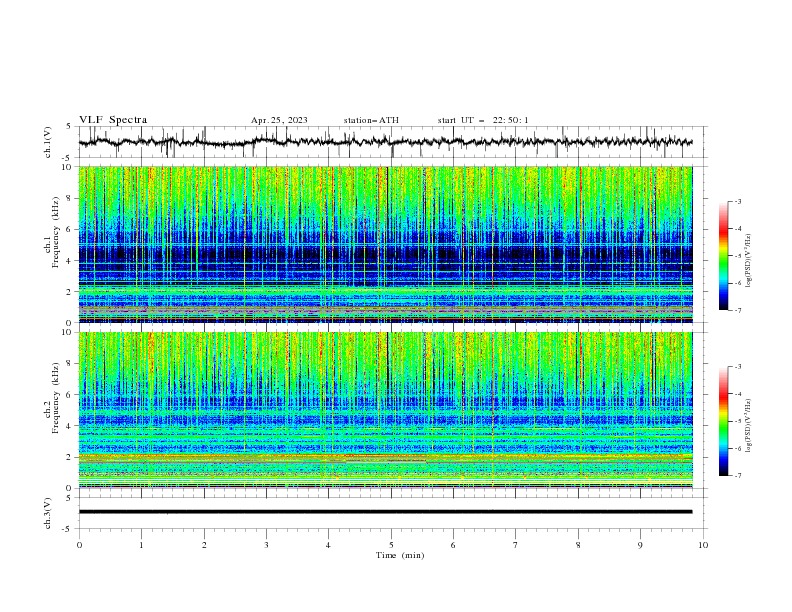Click the "VLF Spectra" title text
This screenshot has width=792, height=612.
tap(113, 120)
